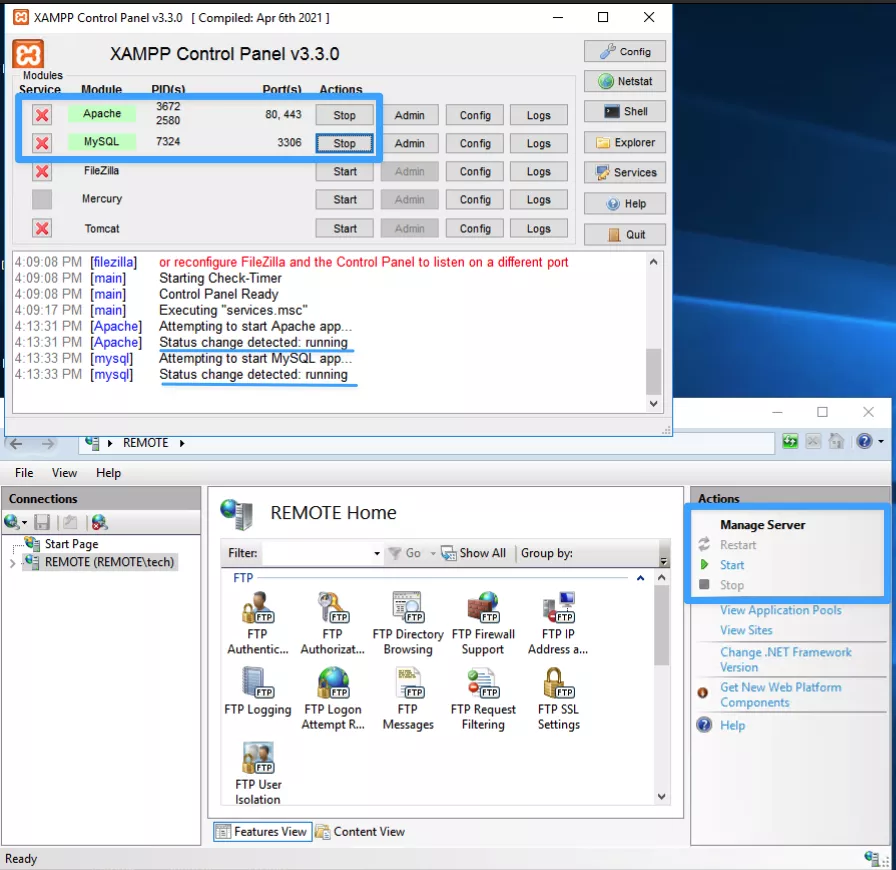Open FTP Firewall Support feature icon

click(482, 620)
